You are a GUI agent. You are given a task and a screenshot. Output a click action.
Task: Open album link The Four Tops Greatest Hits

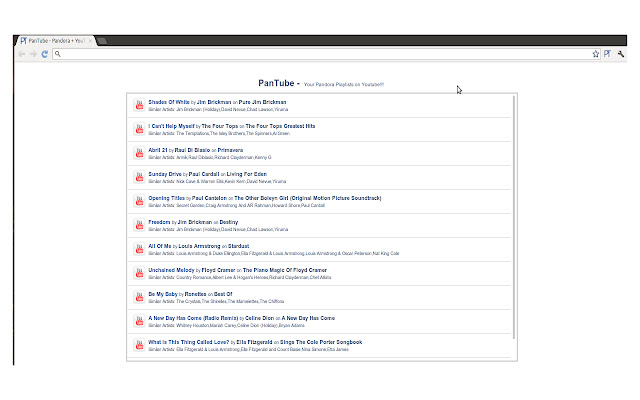(x=280, y=126)
